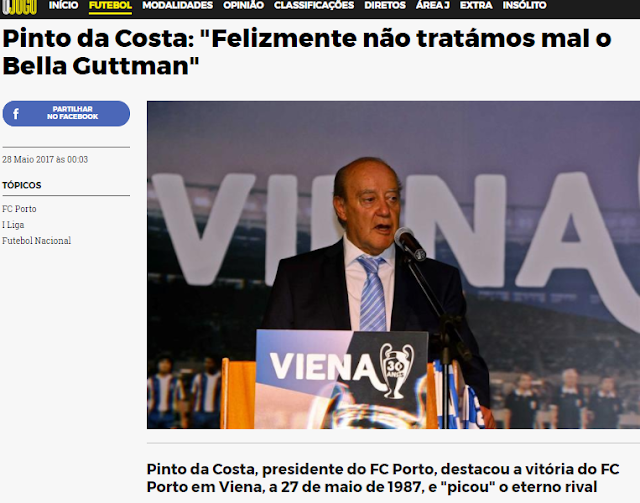Screen dimensions: 640x503
Task: Open the MODALIDADES section
Action: coord(178,5)
